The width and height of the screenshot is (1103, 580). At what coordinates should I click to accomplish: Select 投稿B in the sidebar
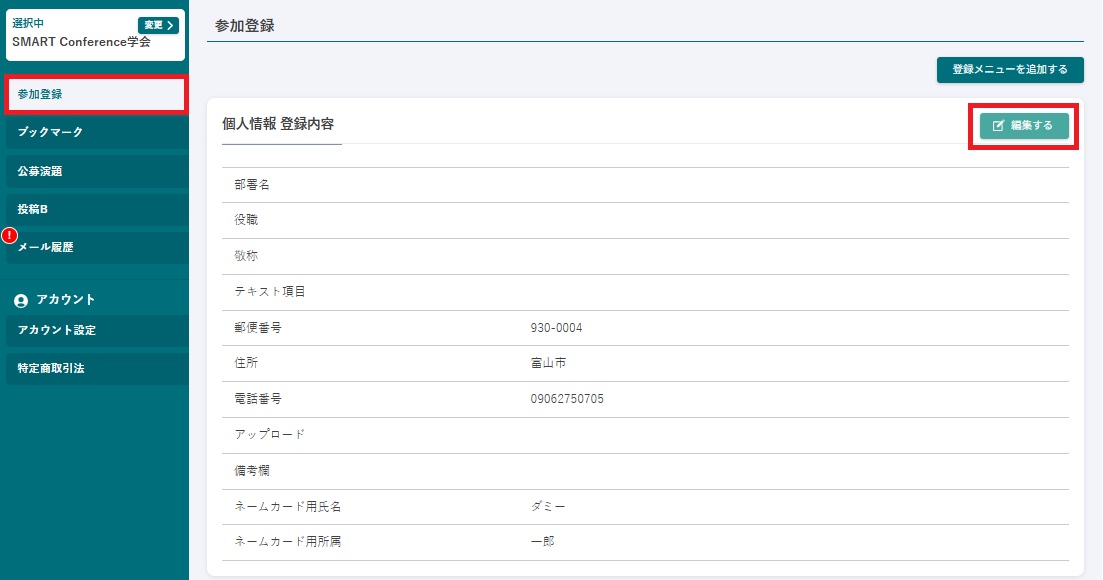(x=95, y=209)
